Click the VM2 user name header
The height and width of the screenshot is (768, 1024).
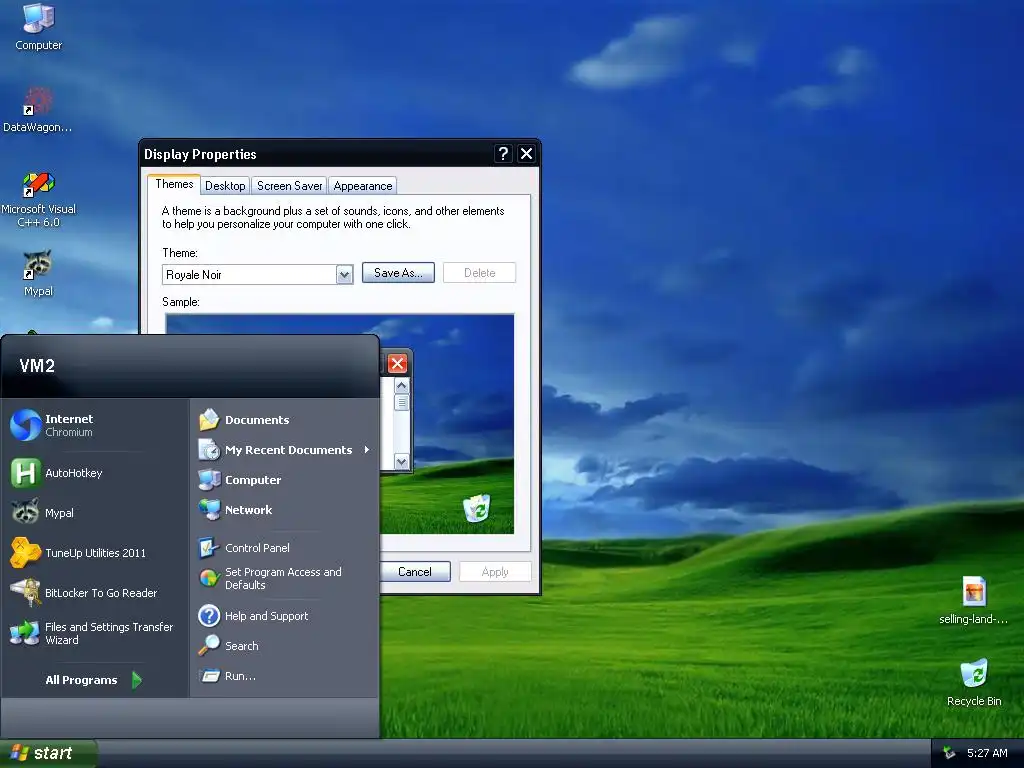[x=37, y=366]
